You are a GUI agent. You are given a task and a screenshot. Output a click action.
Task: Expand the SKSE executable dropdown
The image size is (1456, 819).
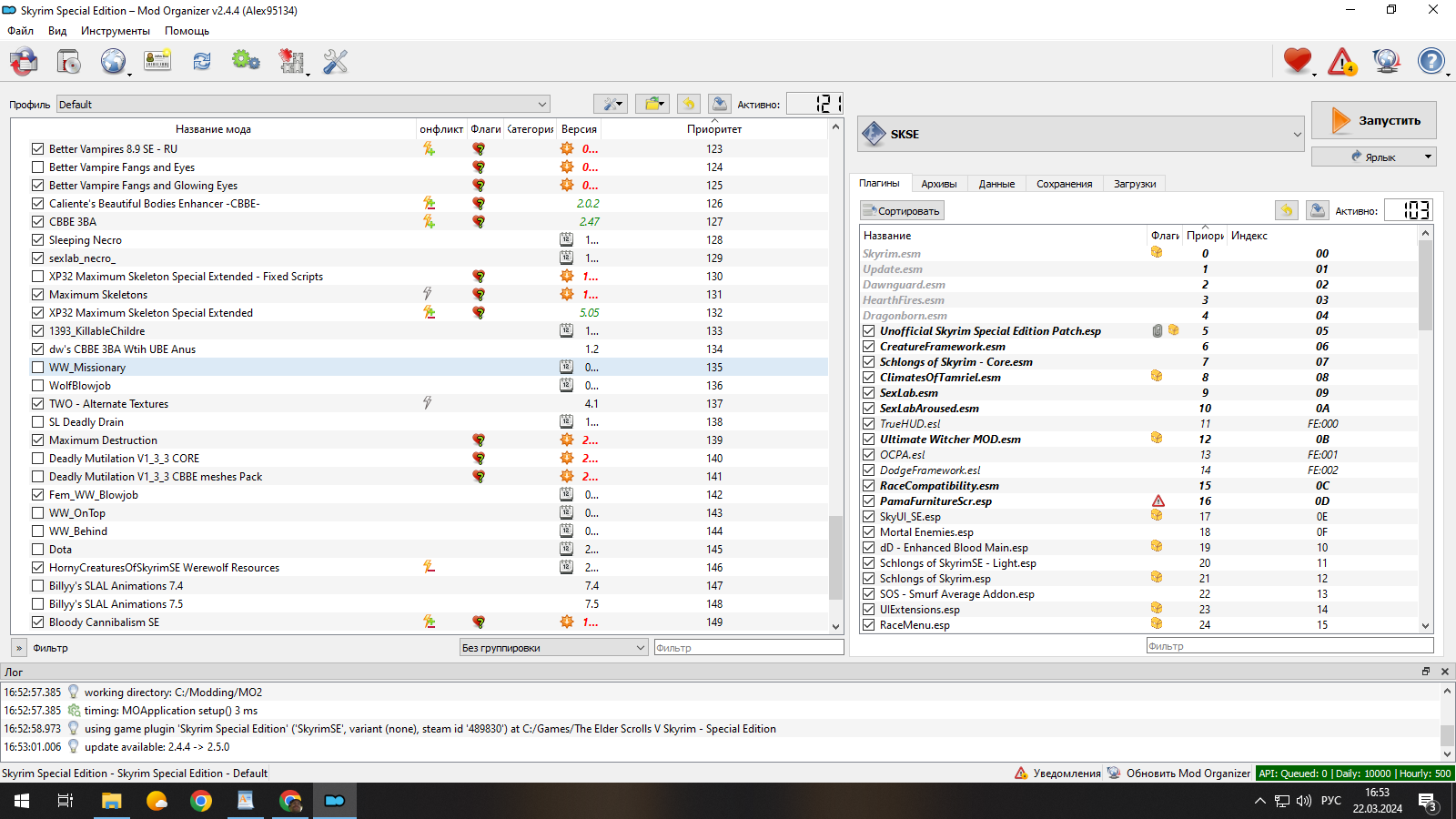click(x=1082, y=134)
